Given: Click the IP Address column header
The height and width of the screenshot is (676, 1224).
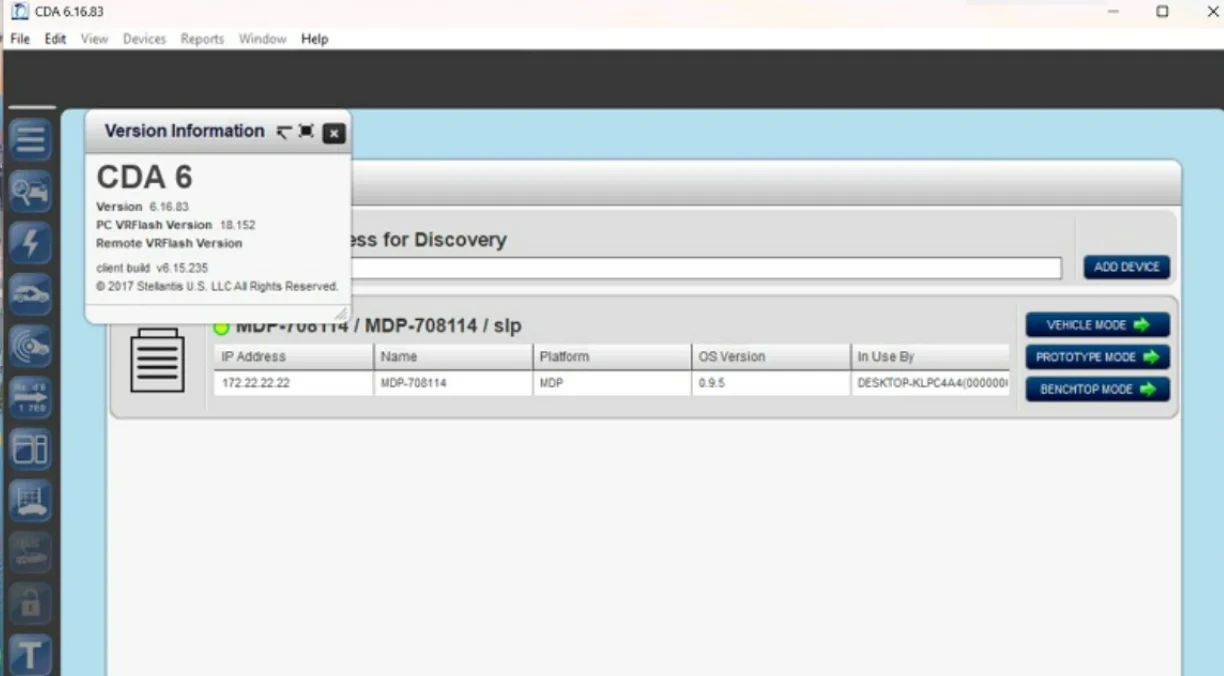Looking at the screenshot, I should [x=294, y=357].
